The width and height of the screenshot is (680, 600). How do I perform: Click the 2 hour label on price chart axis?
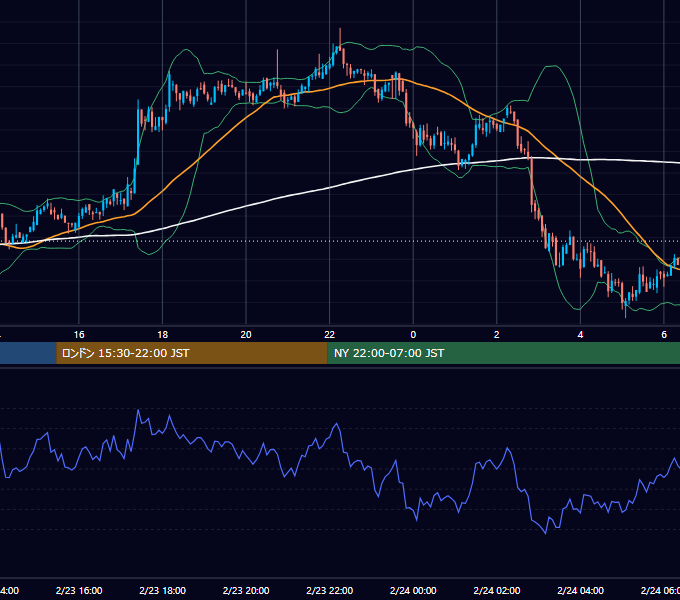497,335
